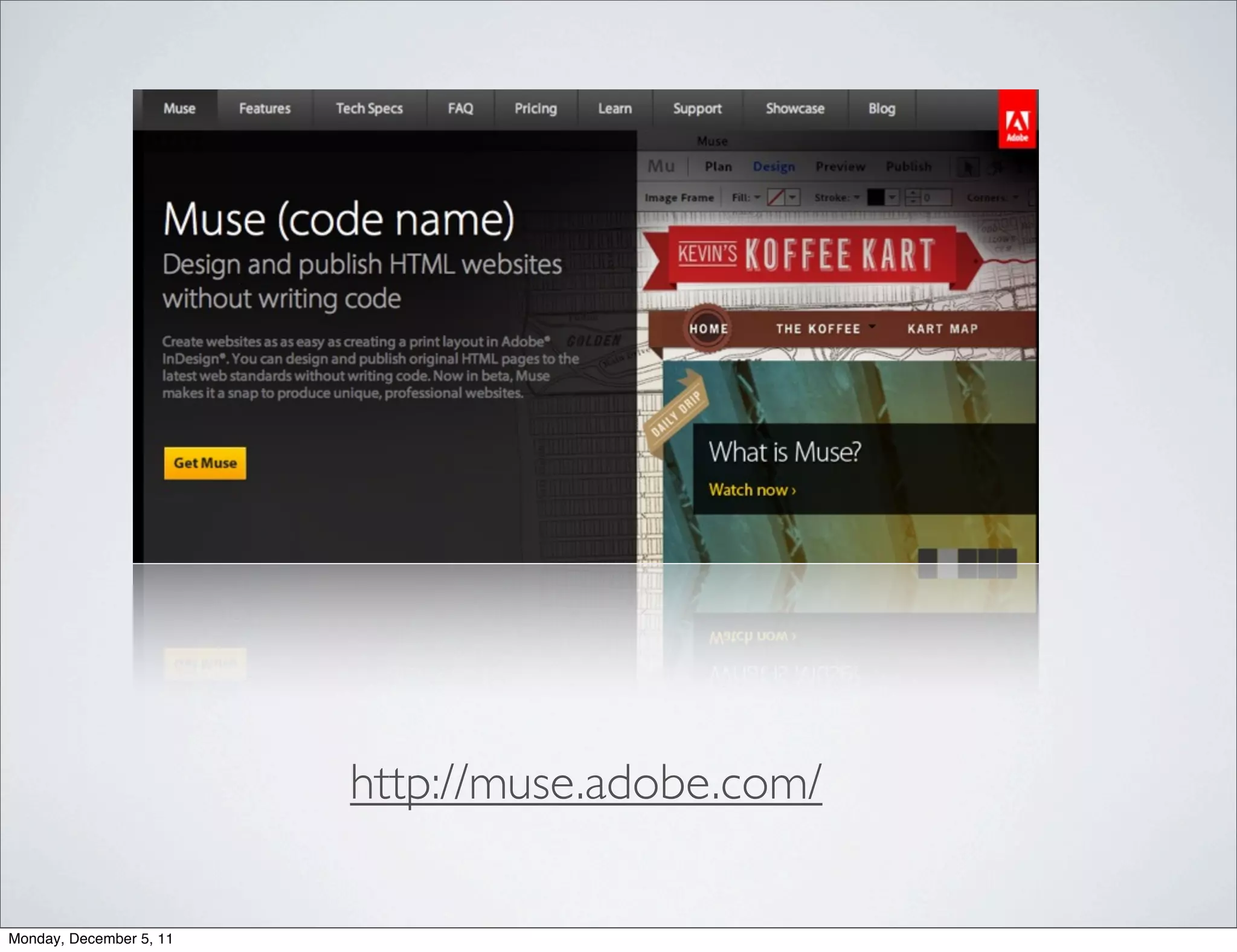Click THE KOFFEE menu item
Screen dimensions: 1237x952
tap(818, 329)
